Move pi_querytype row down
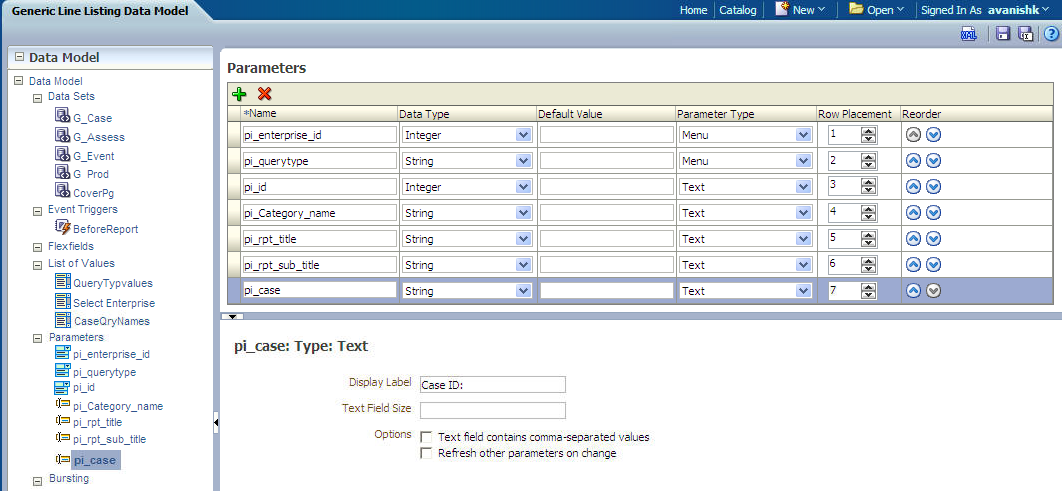This screenshot has width=1062, height=491. (933, 161)
